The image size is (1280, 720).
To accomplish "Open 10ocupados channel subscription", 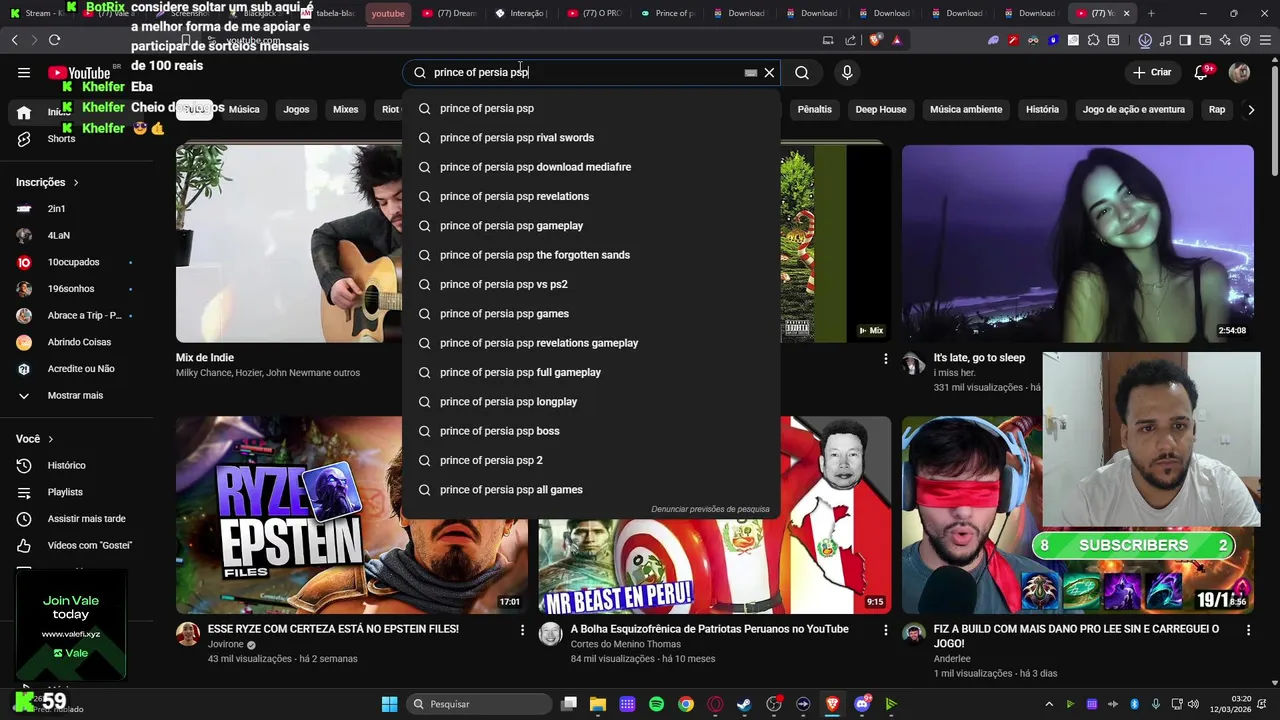I will click(x=75, y=262).
